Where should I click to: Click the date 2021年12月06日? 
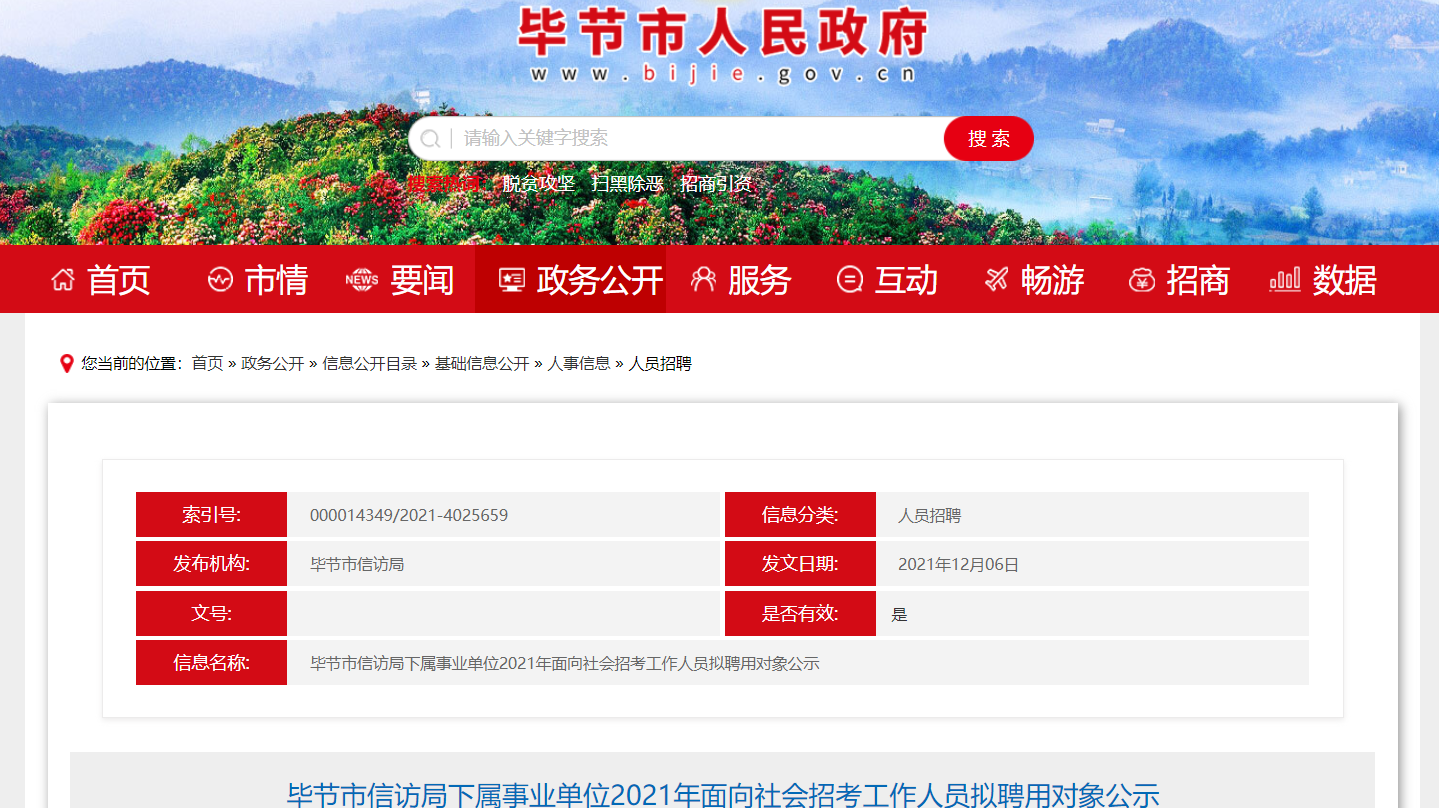pyautogui.click(x=958, y=564)
